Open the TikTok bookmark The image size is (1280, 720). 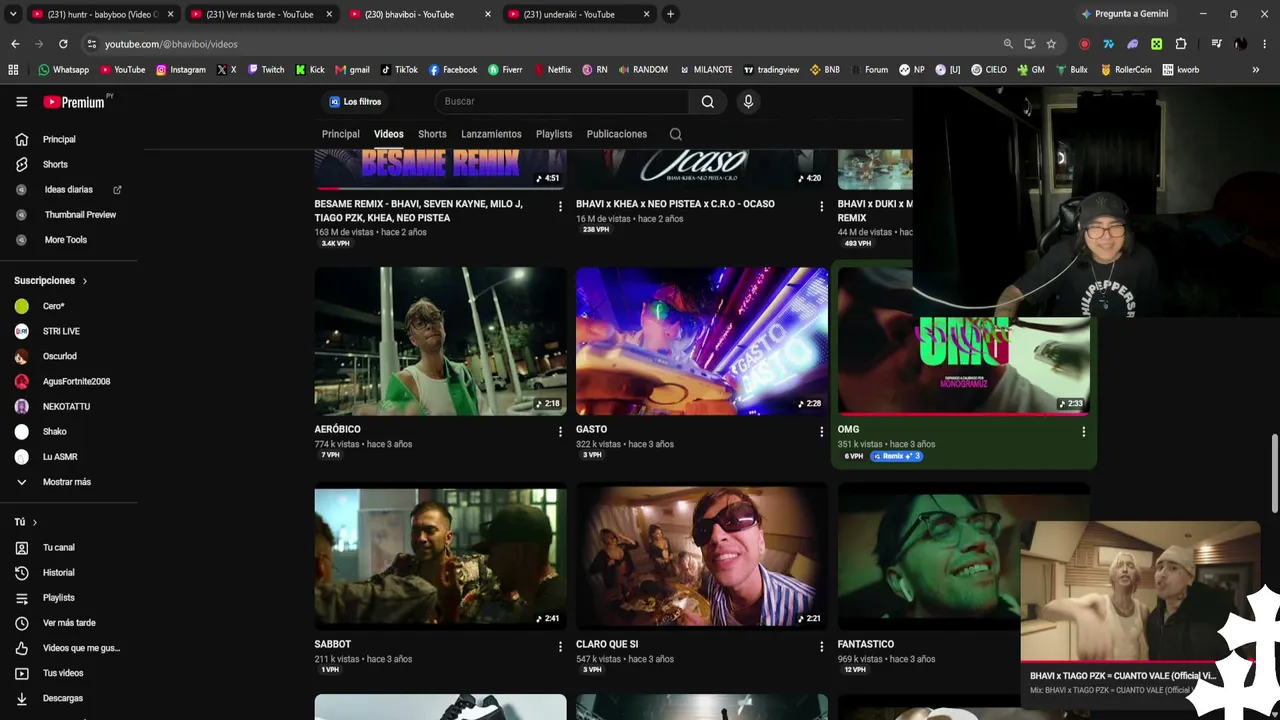pyautogui.click(x=399, y=70)
